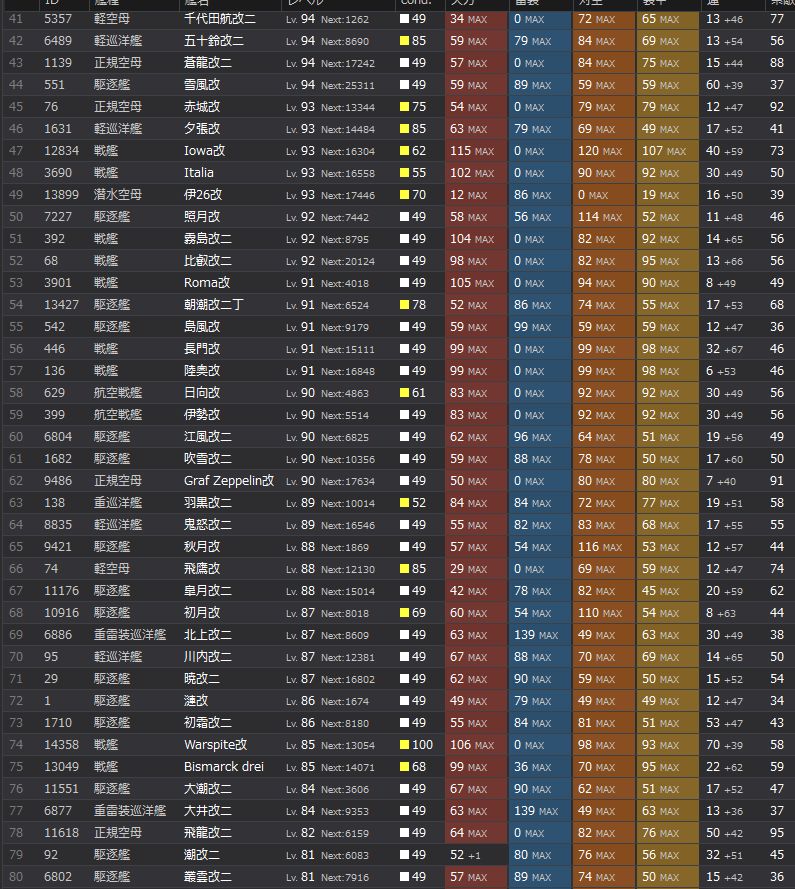Click the yellow condition indicator in 五十鈴改二 row
Screen dimensions: 795x889
404,41
